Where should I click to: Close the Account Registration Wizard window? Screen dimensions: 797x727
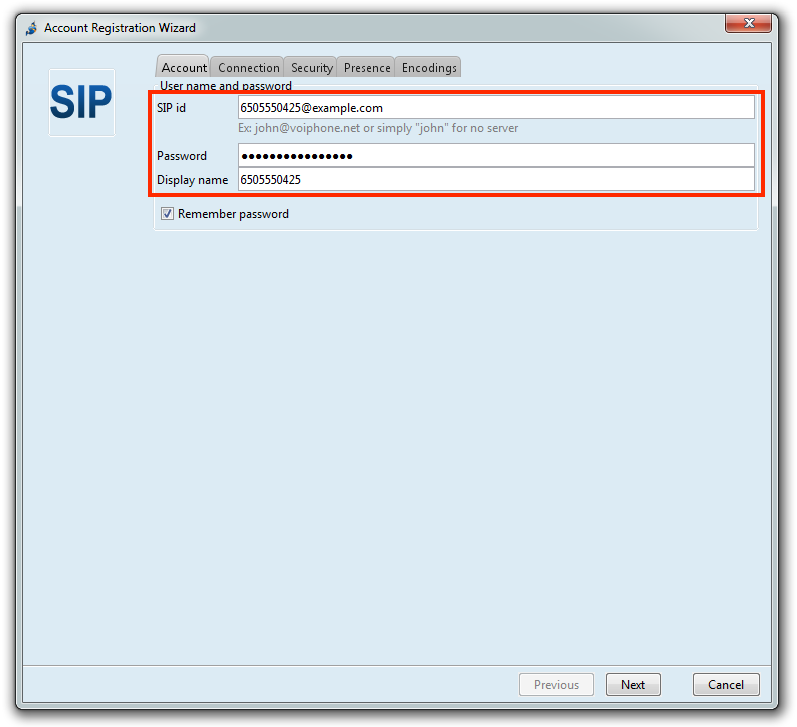tap(747, 26)
